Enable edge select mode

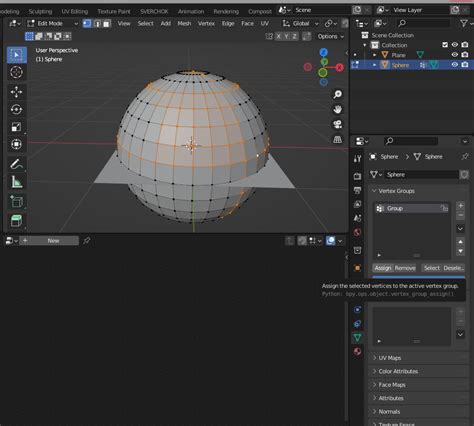97,24
